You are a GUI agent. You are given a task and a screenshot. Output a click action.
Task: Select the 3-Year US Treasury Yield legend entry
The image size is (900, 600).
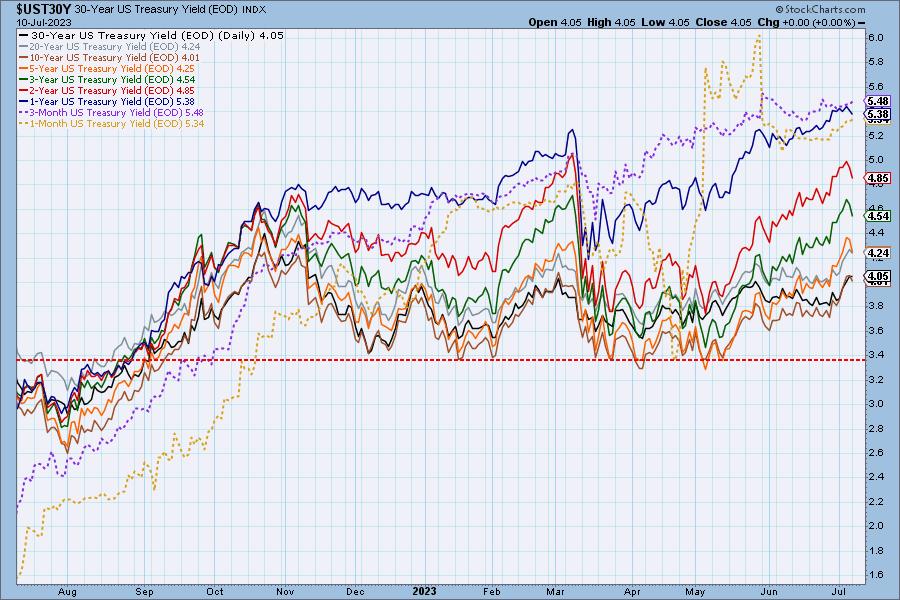click(107, 79)
